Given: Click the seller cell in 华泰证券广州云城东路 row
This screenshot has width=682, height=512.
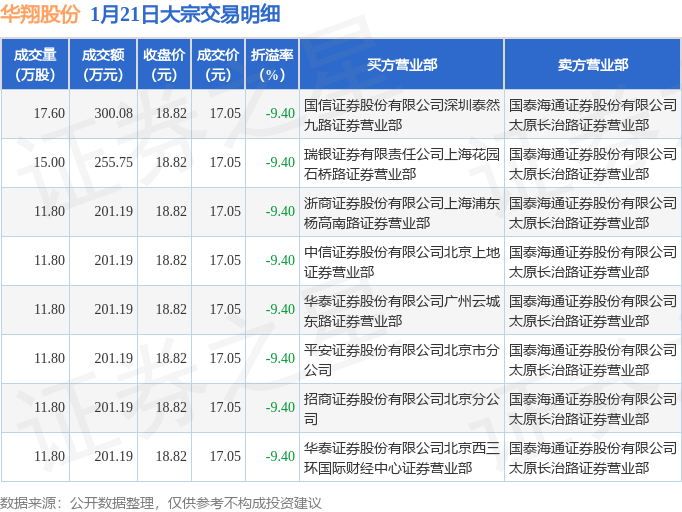Looking at the screenshot, I should (x=592, y=311).
